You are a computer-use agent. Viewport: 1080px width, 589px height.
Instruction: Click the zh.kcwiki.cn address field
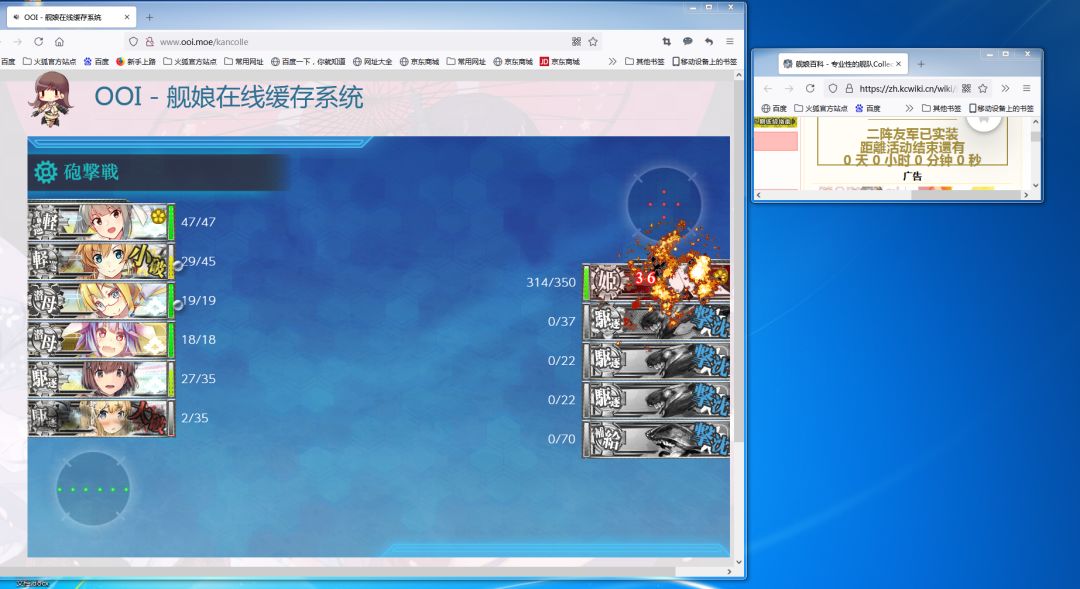click(x=907, y=88)
